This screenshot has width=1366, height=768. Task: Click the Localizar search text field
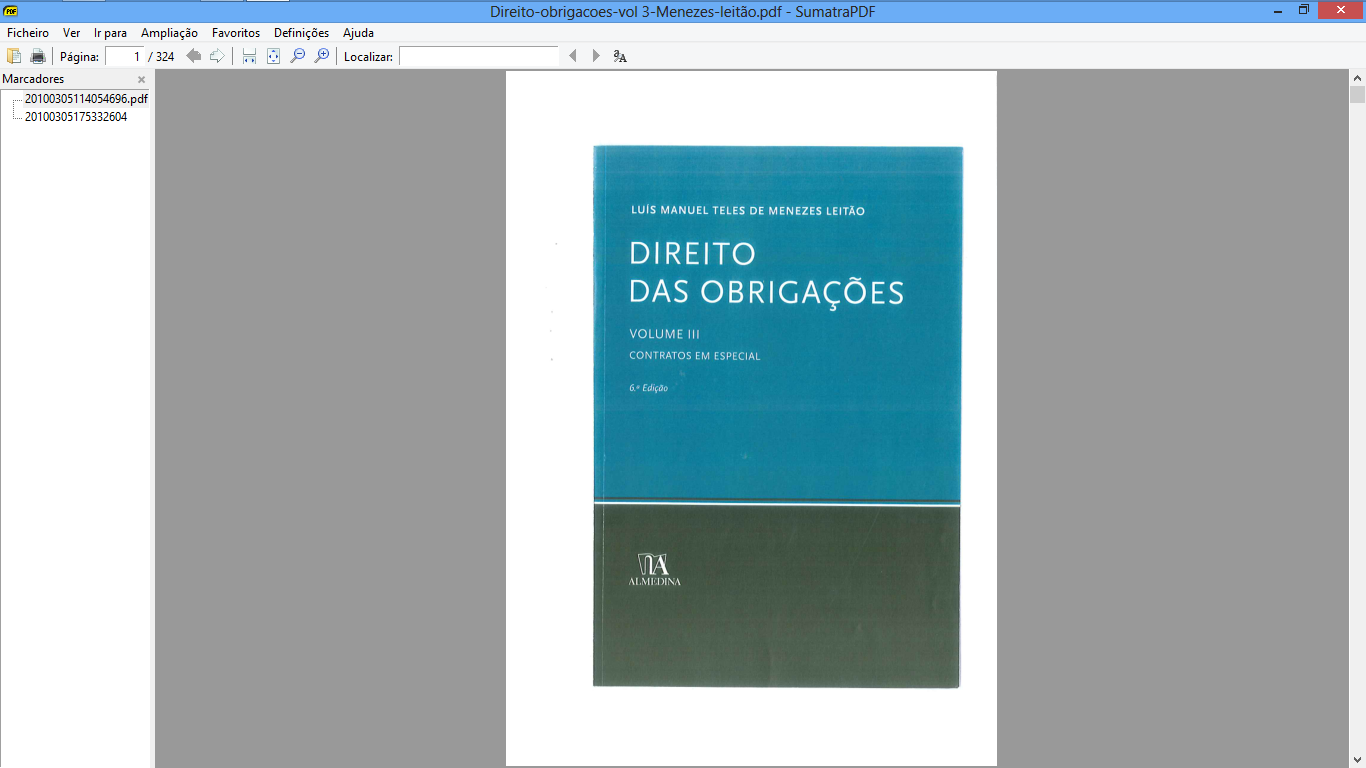(x=478, y=56)
